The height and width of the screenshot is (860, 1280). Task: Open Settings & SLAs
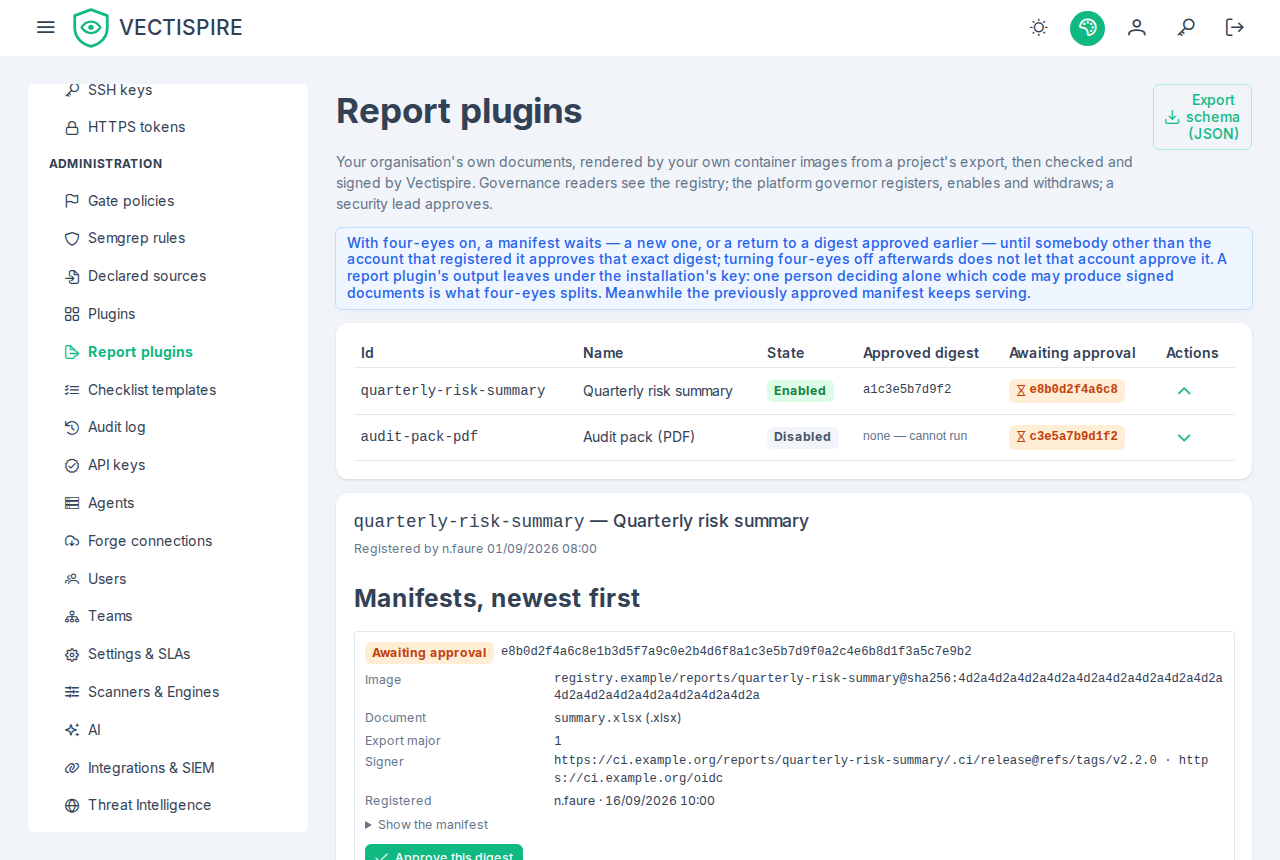pos(139,654)
